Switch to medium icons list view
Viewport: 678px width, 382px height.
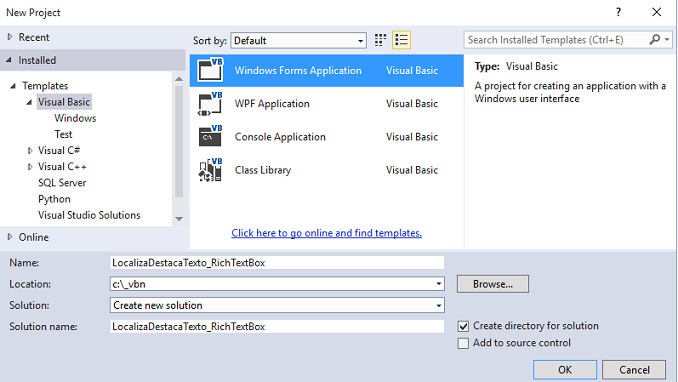coord(401,40)
